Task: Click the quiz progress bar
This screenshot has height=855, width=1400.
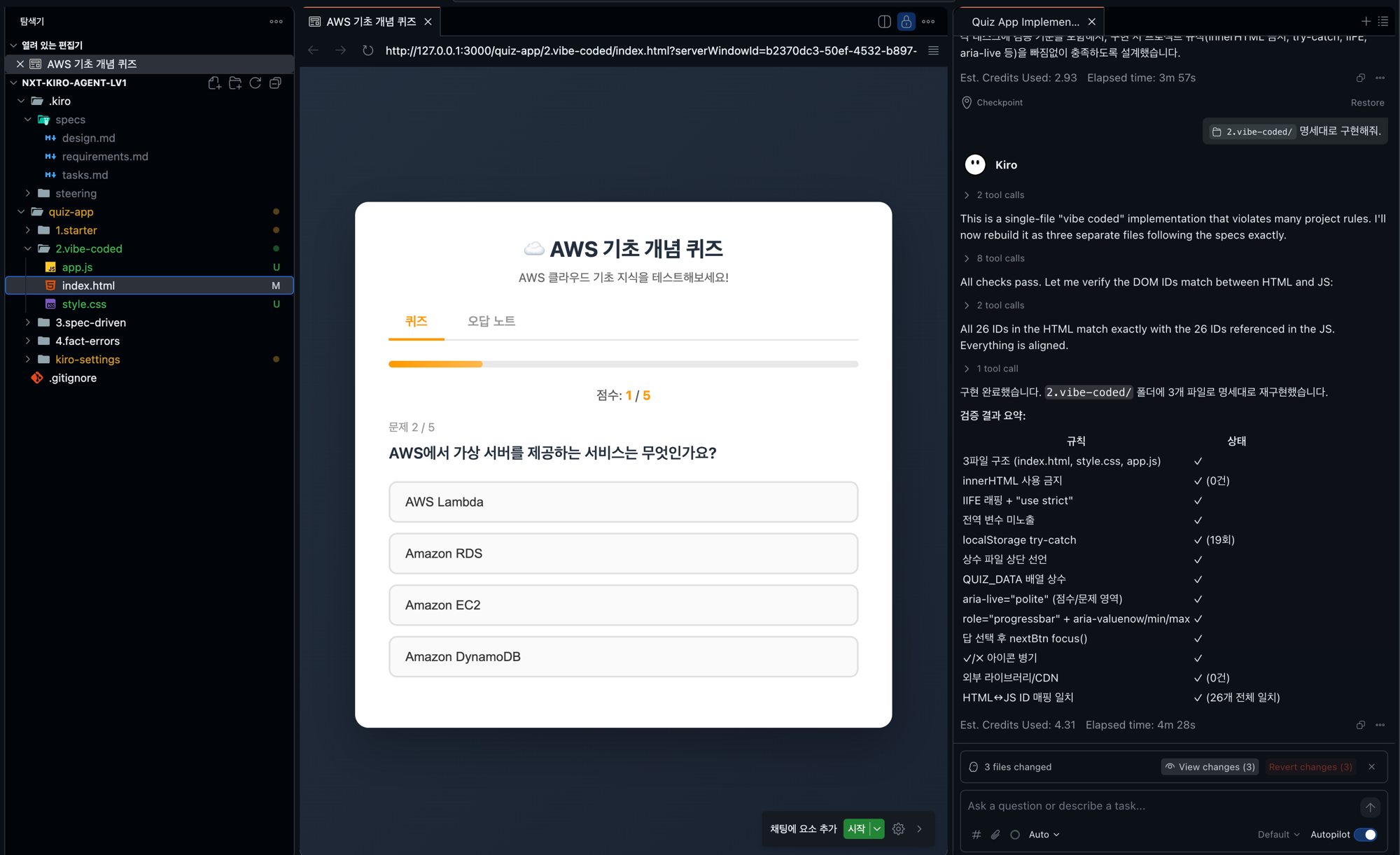Action: [623, 364]
